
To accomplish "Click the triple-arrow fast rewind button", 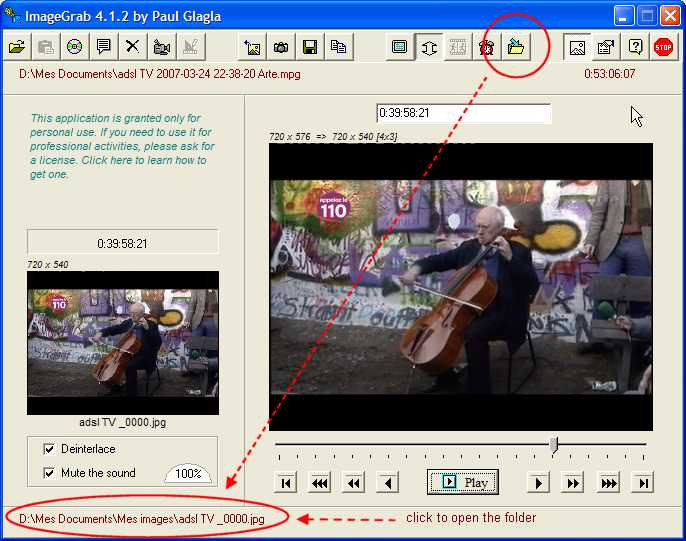I will click(320, 483).
